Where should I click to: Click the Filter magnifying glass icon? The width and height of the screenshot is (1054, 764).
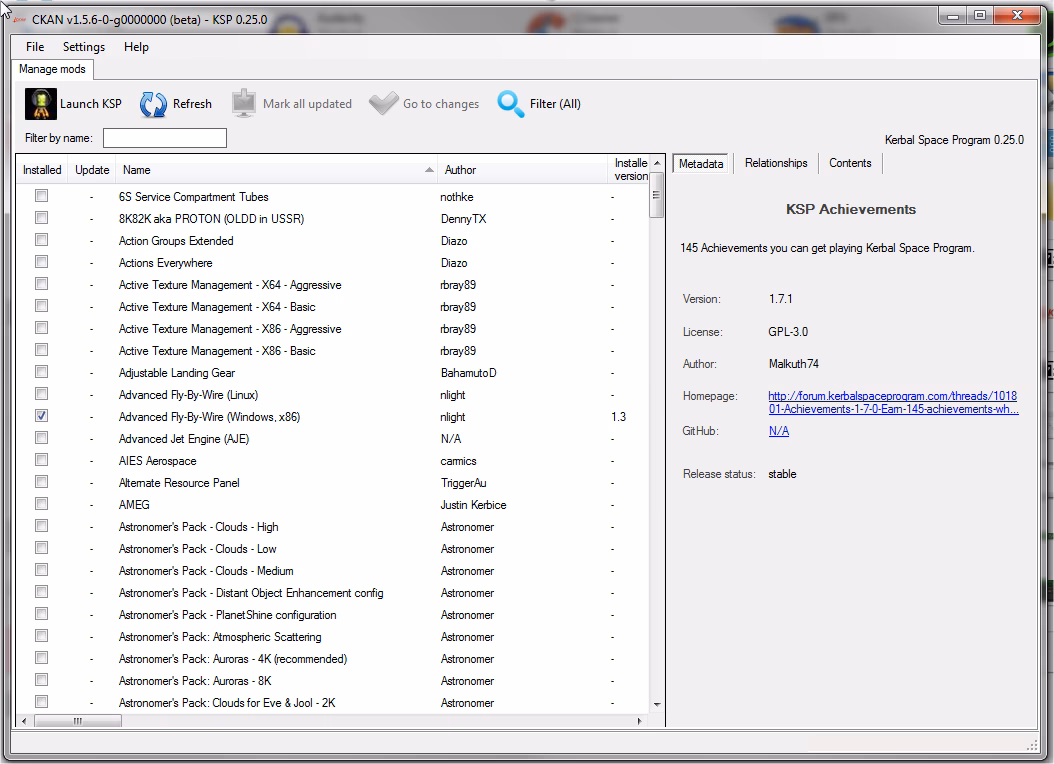(510, 103)
